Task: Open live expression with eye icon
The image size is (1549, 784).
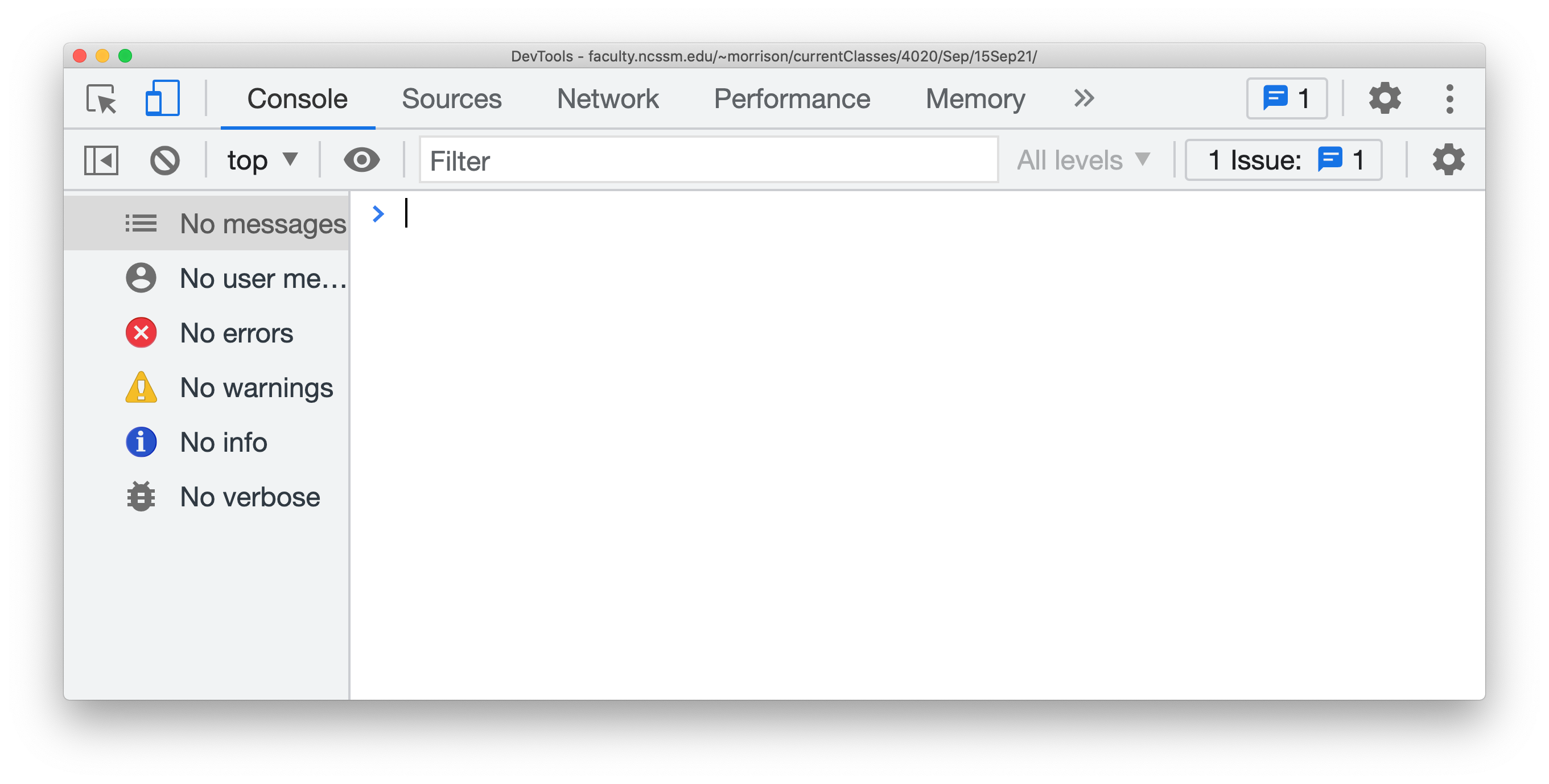Action: [x=361, y=160]
